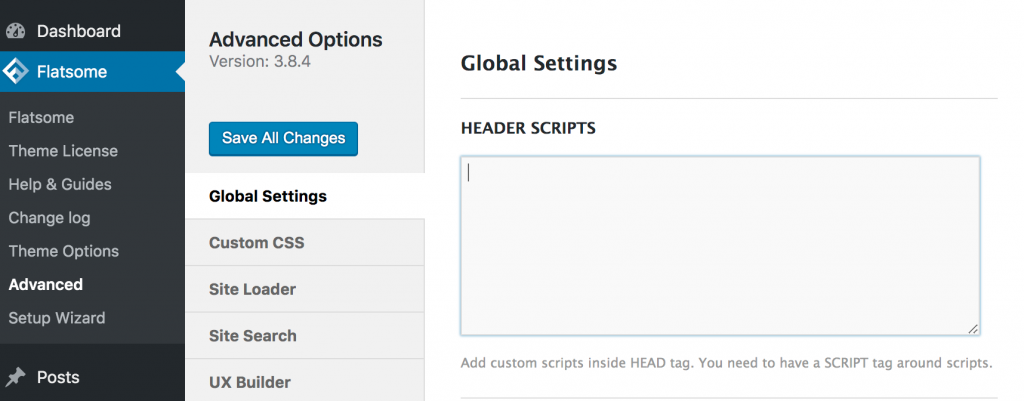Open the Flatsome submenu link
The height and width of the screenshot is (401, 1024).
[x=41, y=118]
